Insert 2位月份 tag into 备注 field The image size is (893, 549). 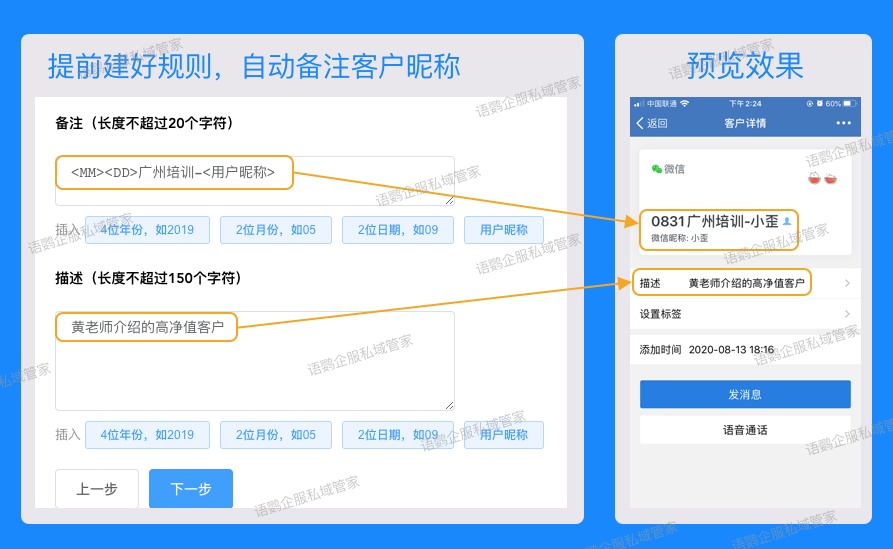coord(275,230)
